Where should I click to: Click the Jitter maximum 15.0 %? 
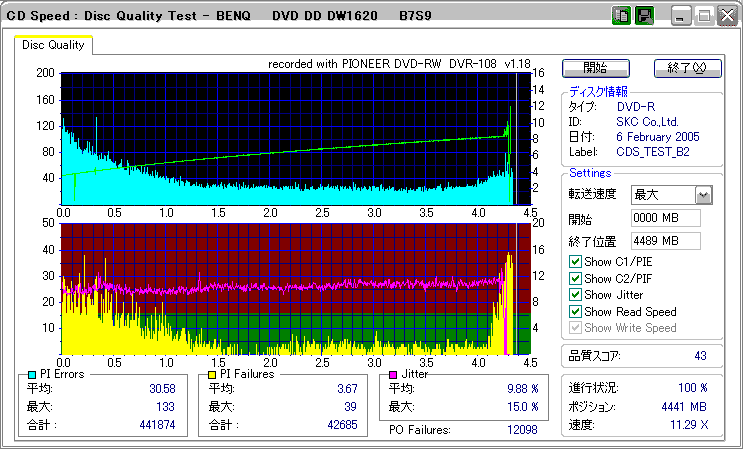[523, 407]
